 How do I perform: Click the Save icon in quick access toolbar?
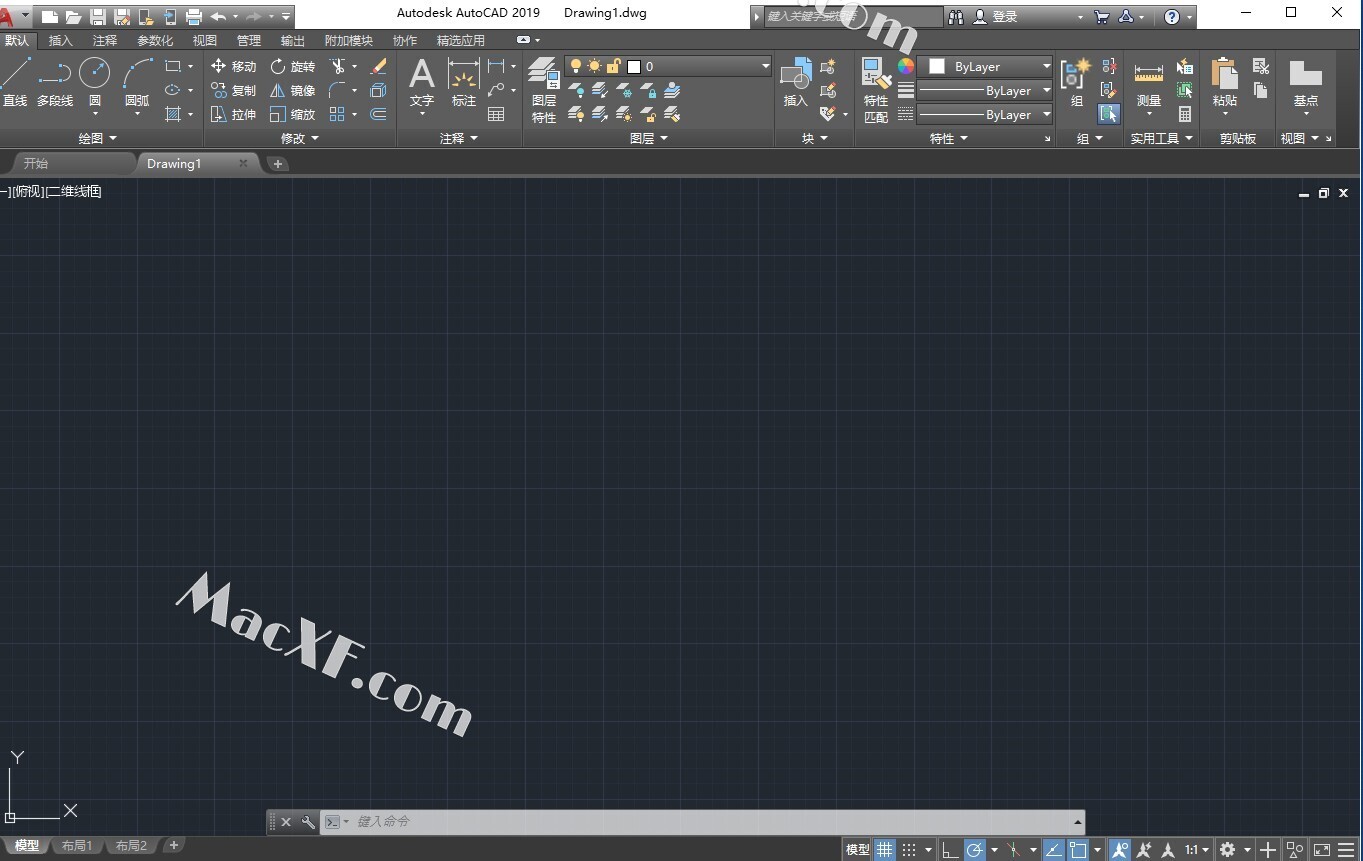click(98, 16)
